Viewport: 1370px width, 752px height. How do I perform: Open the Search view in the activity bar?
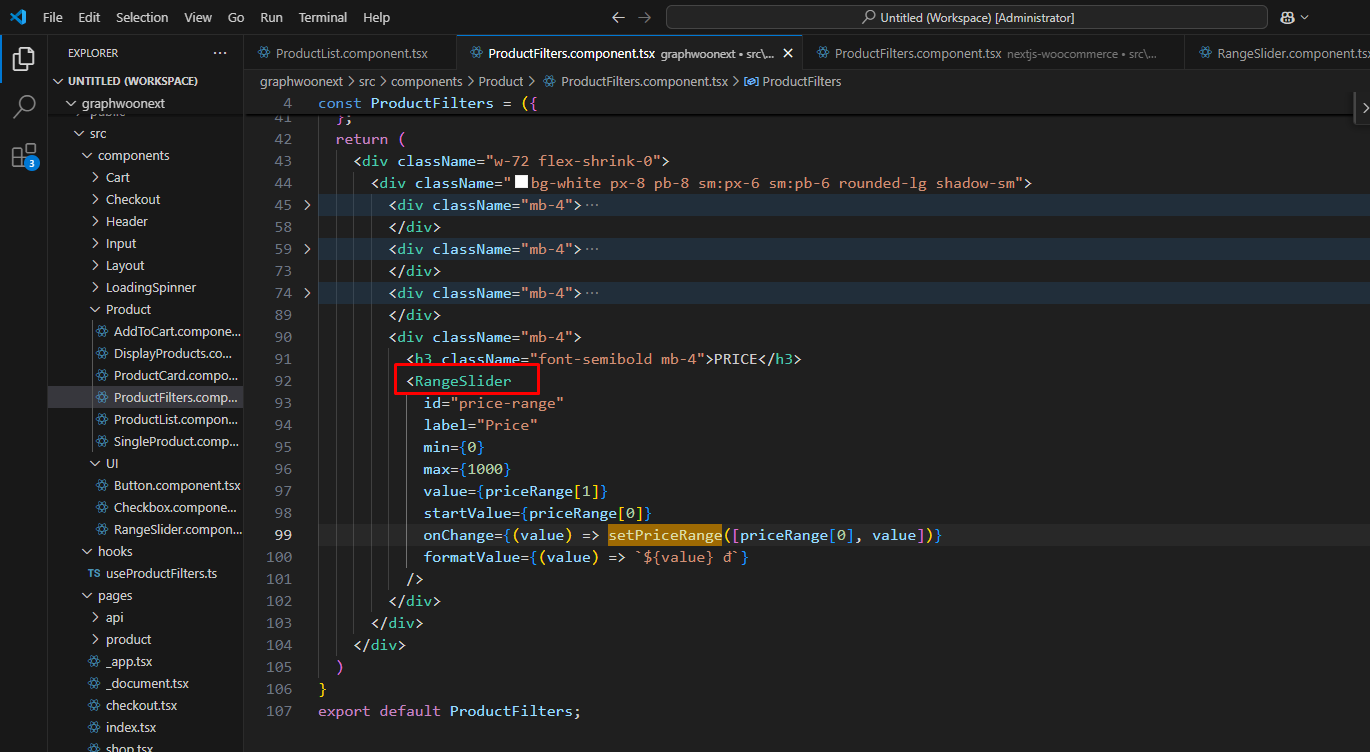(x=23, y=107)
